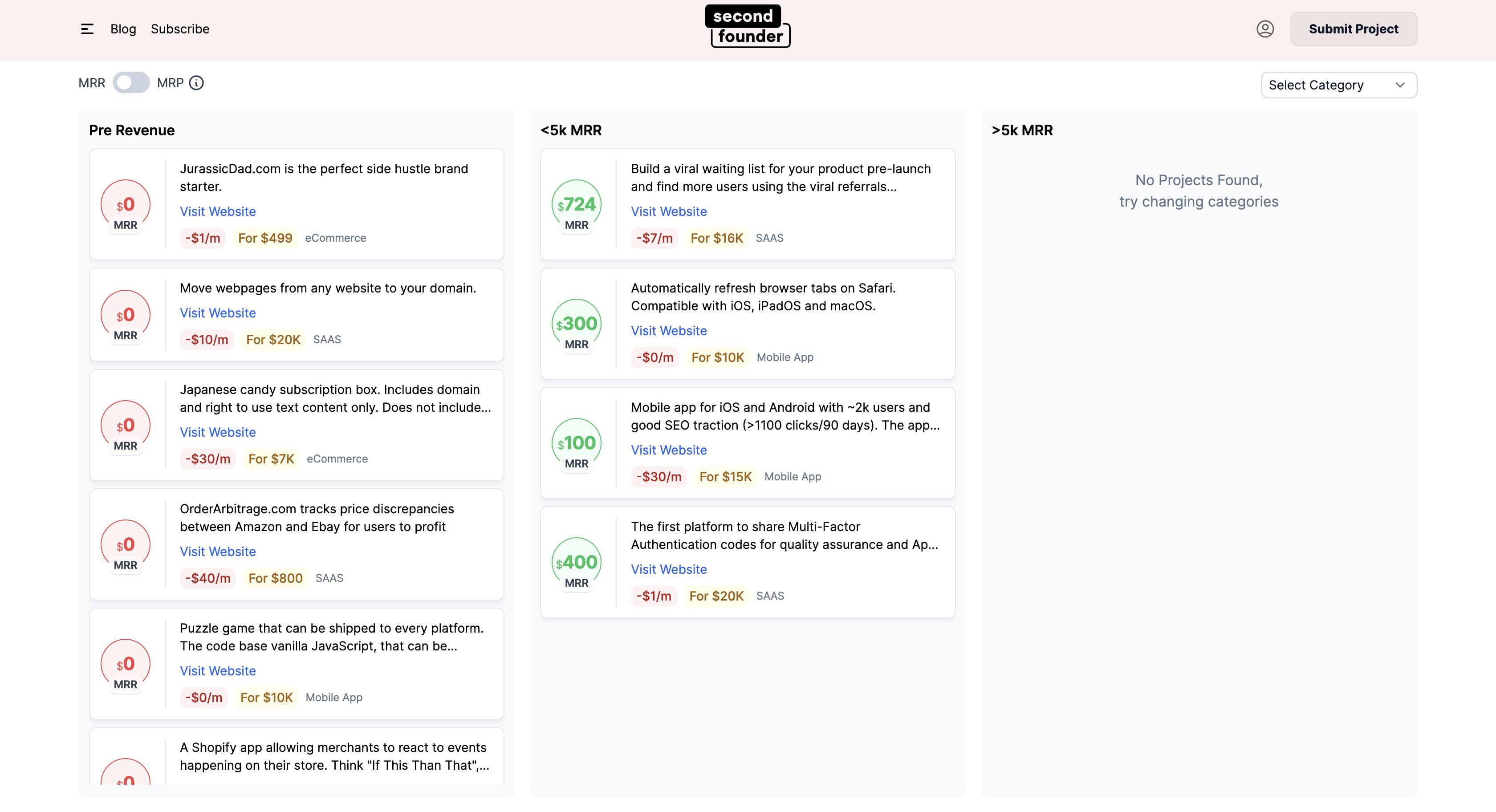Click the $400 MRR circle badge
The width and height of the screenshot is (1496, 812).
pyautogui.click(x=576, y=563)
